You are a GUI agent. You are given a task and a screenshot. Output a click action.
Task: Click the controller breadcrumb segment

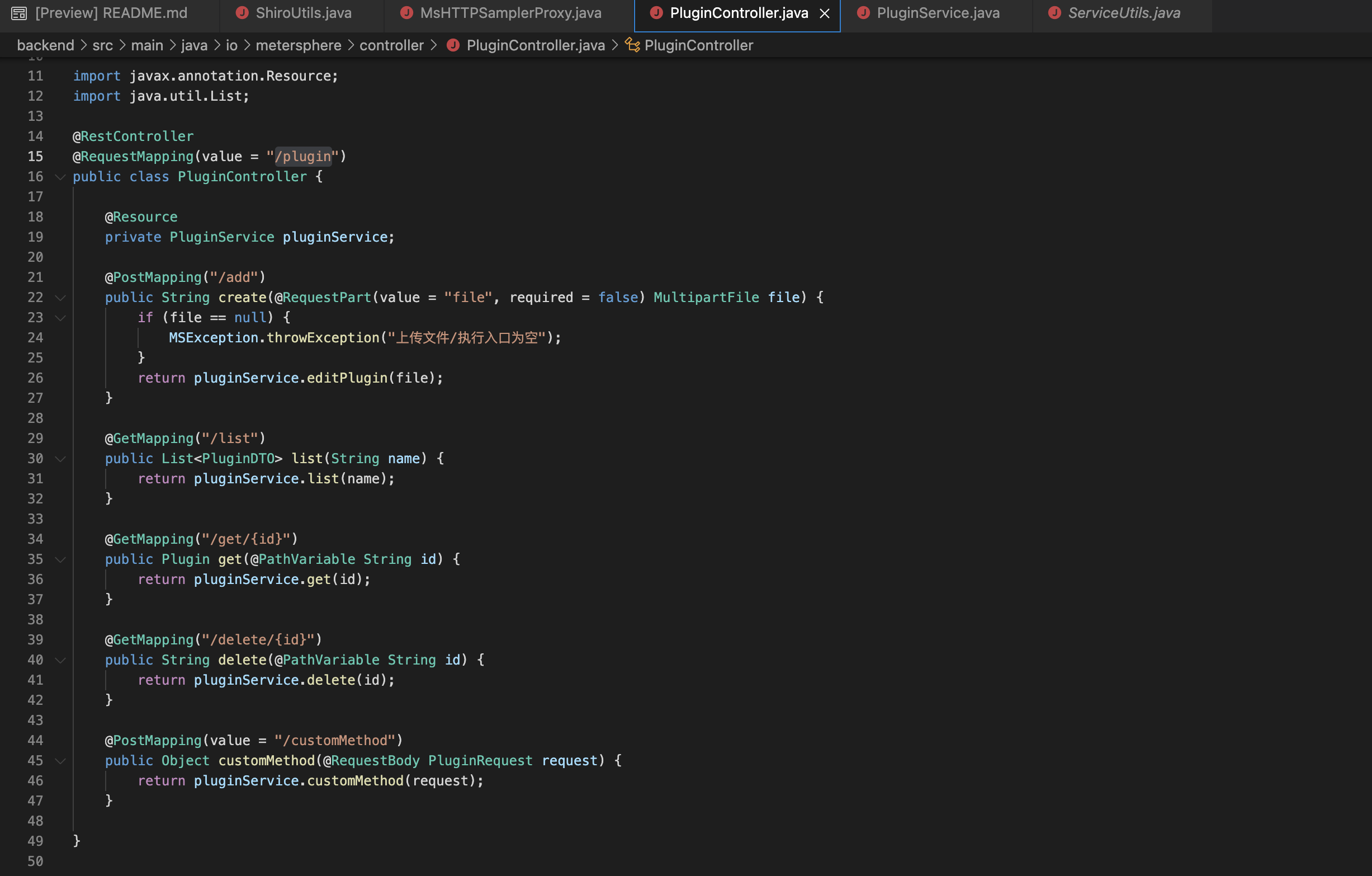pyautogui.click(x=391, y=46)
